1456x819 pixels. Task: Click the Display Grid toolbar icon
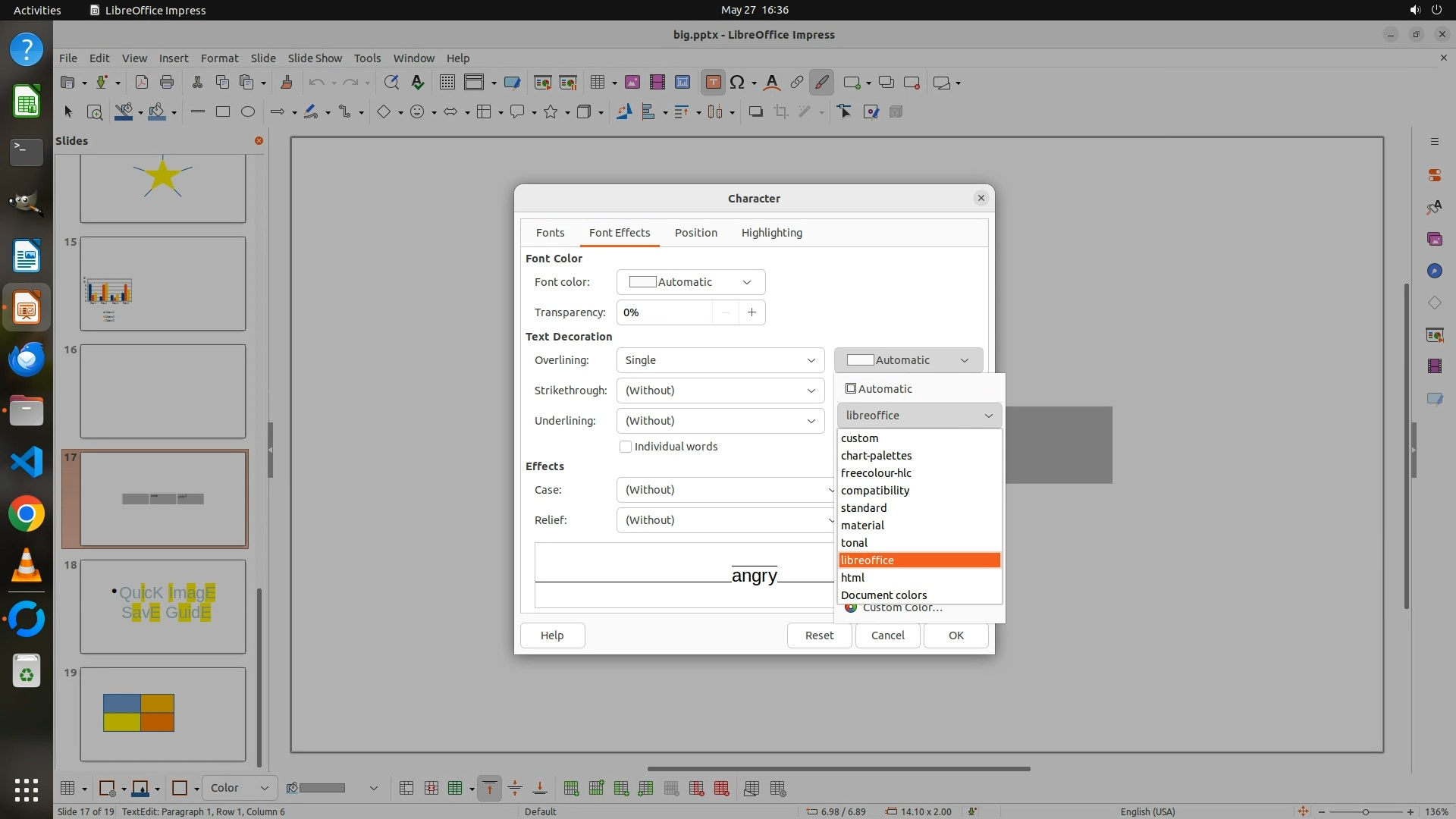(447, 83)
